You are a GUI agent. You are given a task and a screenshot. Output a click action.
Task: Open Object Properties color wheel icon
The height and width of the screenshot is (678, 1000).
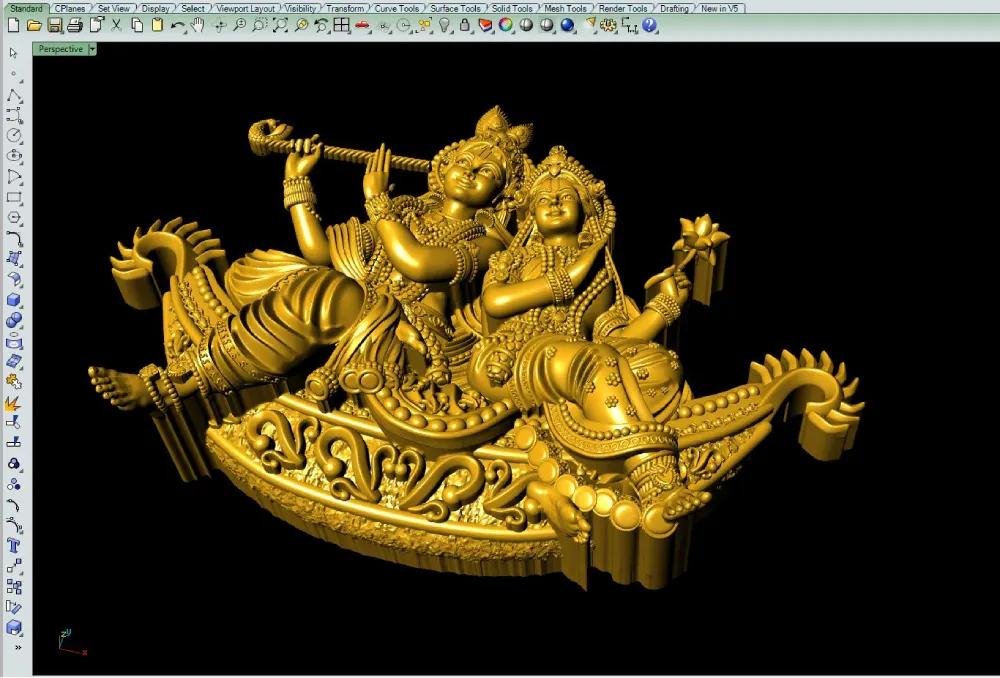[506, 26]
